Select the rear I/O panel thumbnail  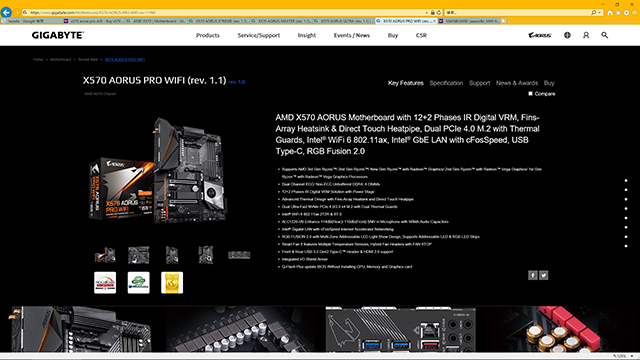point(239,255)
